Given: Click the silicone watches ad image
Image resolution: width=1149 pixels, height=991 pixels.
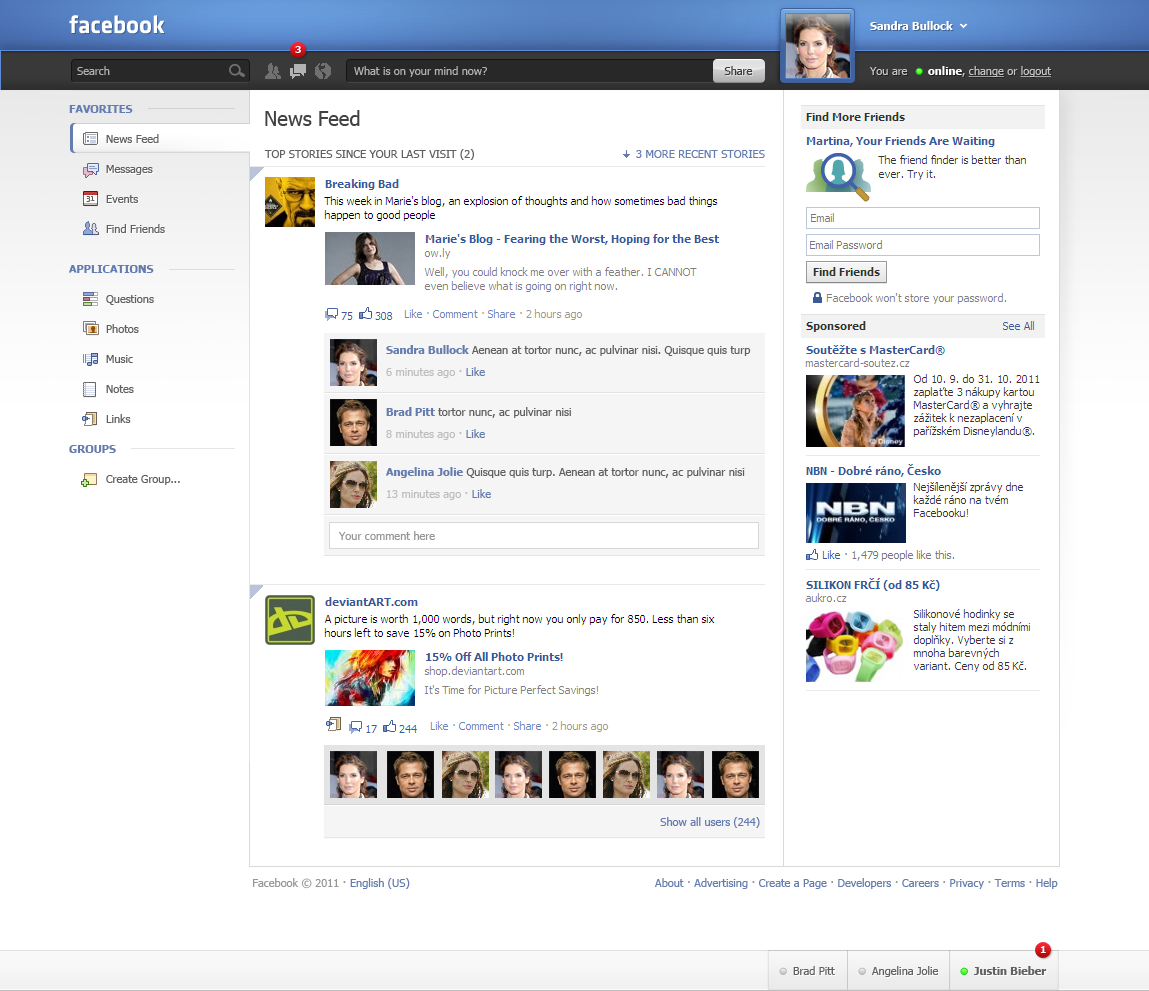Looking at the screenshot, I should [x=854, y=646].
